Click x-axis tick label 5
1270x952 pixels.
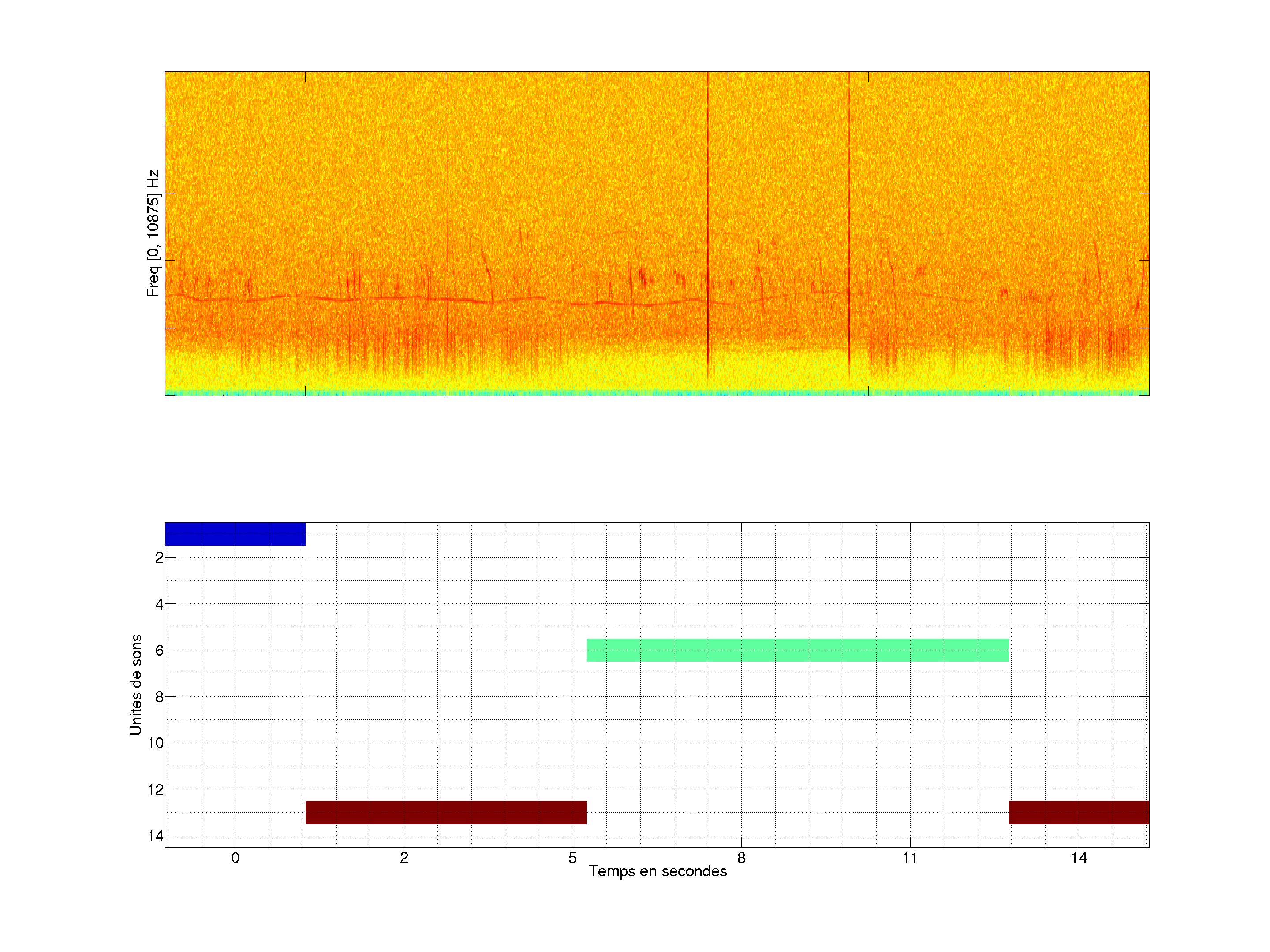[572, 858]
